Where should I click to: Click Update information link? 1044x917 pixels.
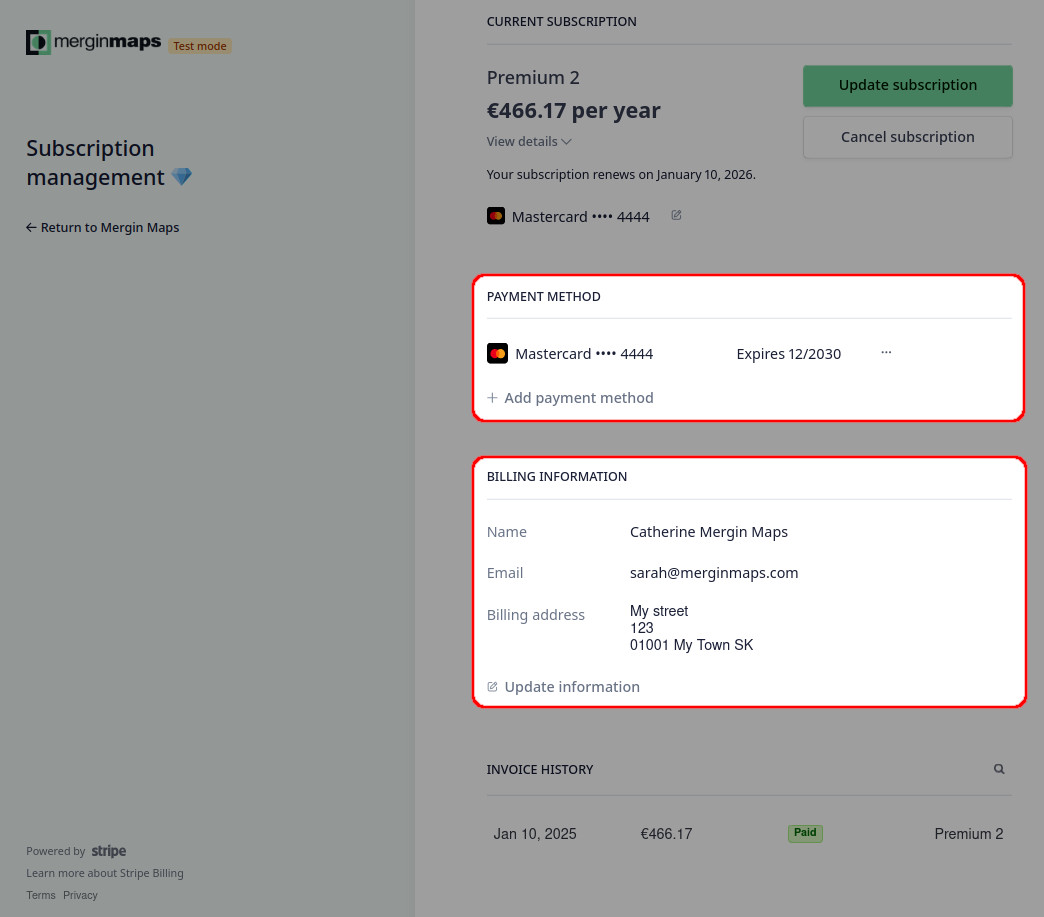(x=563, y=687)
